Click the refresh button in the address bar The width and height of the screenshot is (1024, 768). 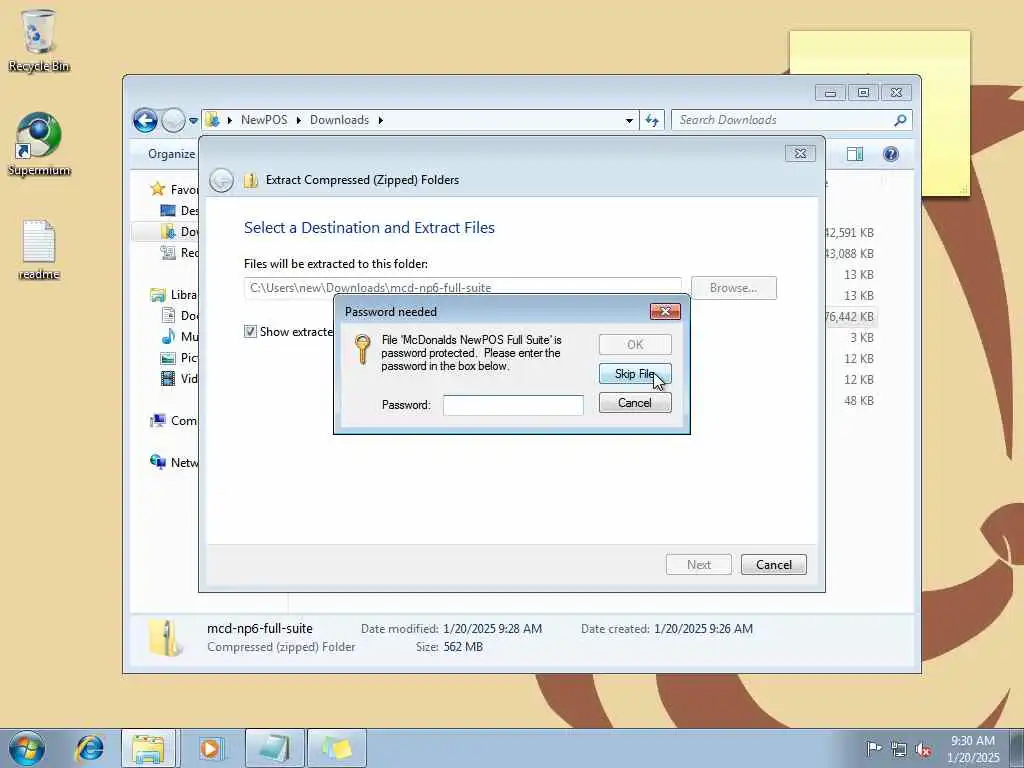pos(652,120)
